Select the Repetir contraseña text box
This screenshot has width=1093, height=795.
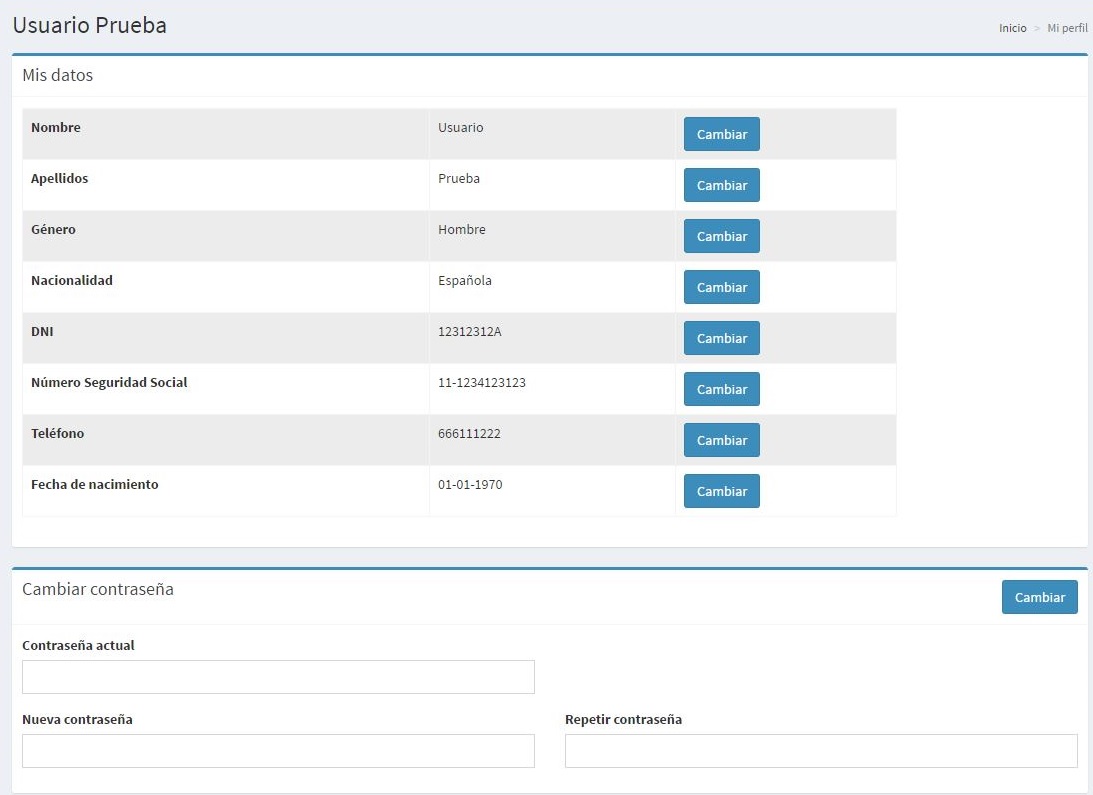click(x=821, y=751)
